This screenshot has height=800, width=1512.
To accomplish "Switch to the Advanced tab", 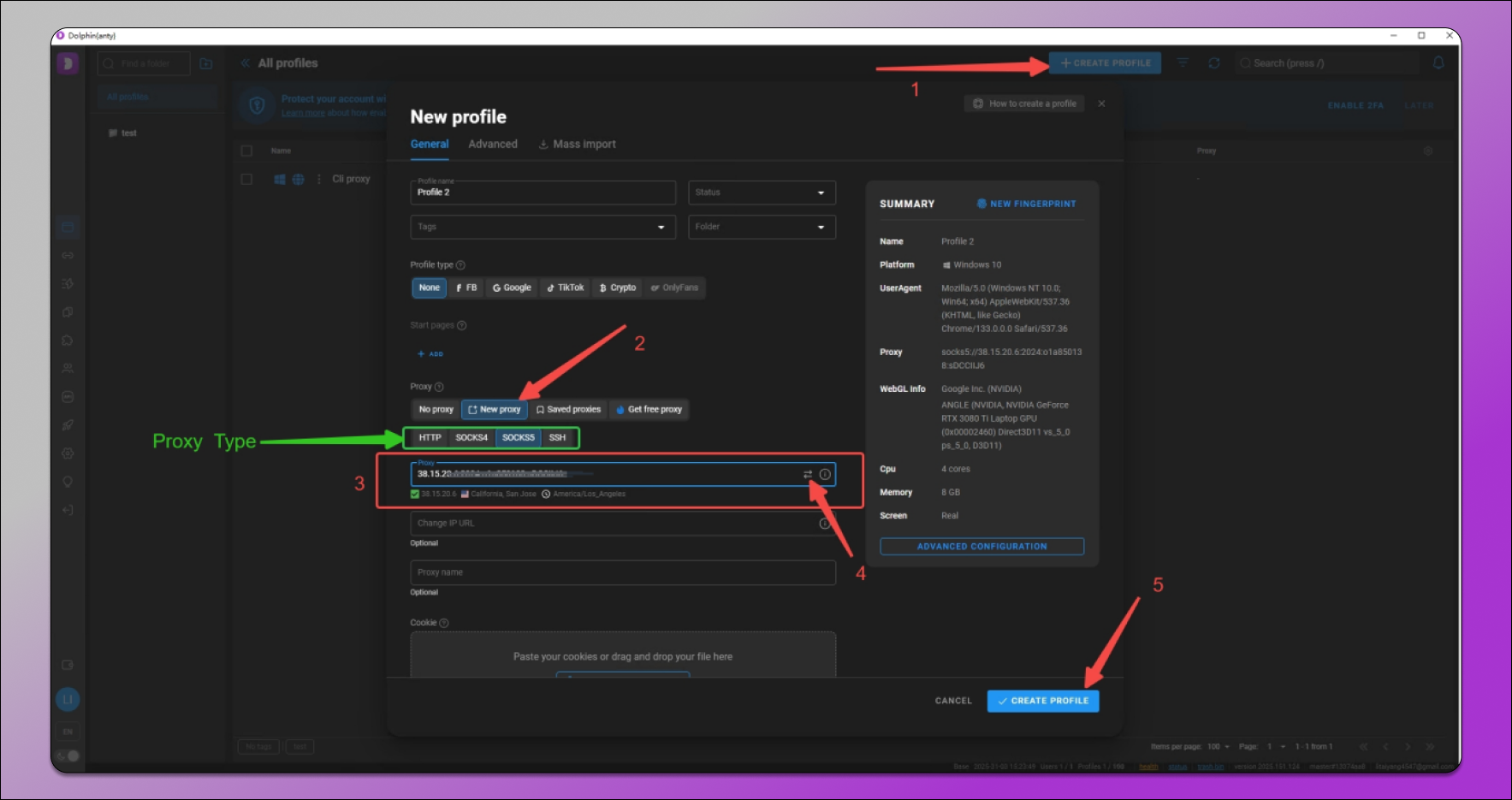I will coord(493,144).
